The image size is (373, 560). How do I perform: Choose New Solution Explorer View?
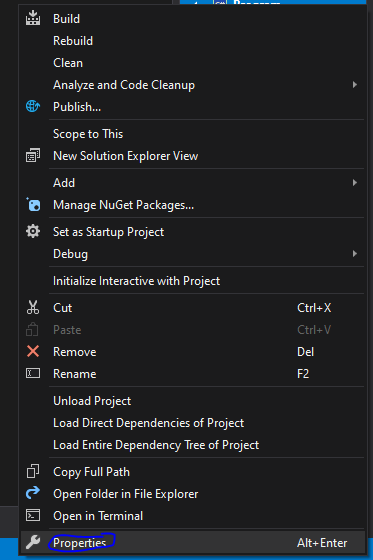(192, 156)
